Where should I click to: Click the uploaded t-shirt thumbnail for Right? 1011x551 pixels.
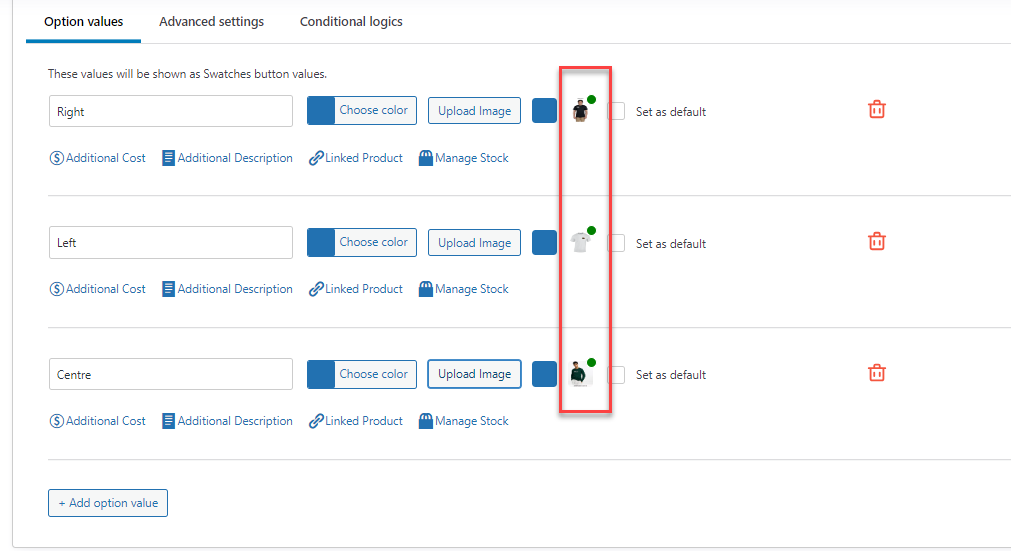(580, 111)
